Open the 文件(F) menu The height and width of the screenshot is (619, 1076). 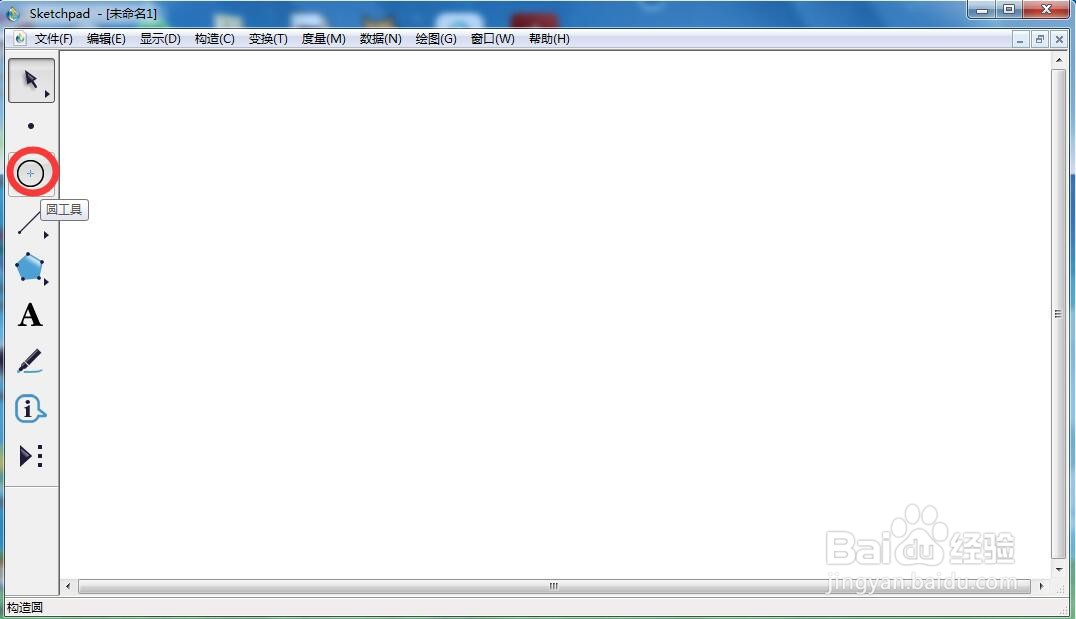(54, 39)
